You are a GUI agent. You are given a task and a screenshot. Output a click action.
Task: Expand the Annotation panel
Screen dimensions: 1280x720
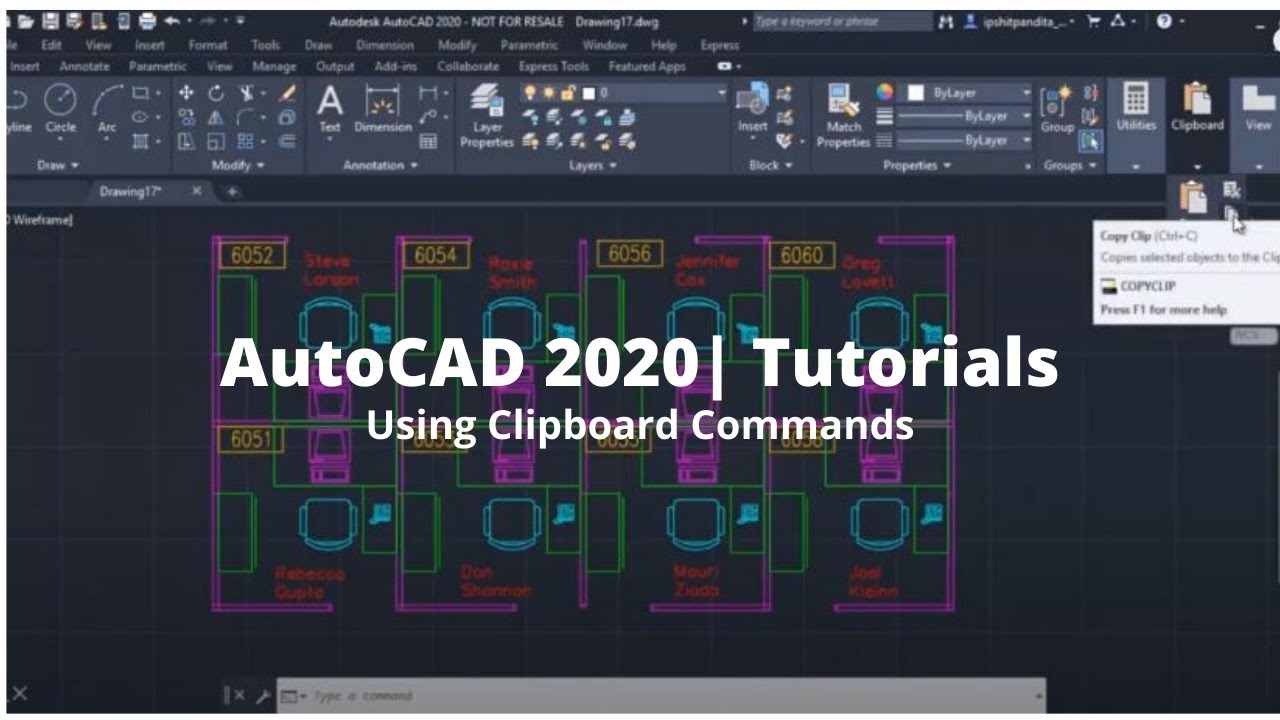point(380,165)
